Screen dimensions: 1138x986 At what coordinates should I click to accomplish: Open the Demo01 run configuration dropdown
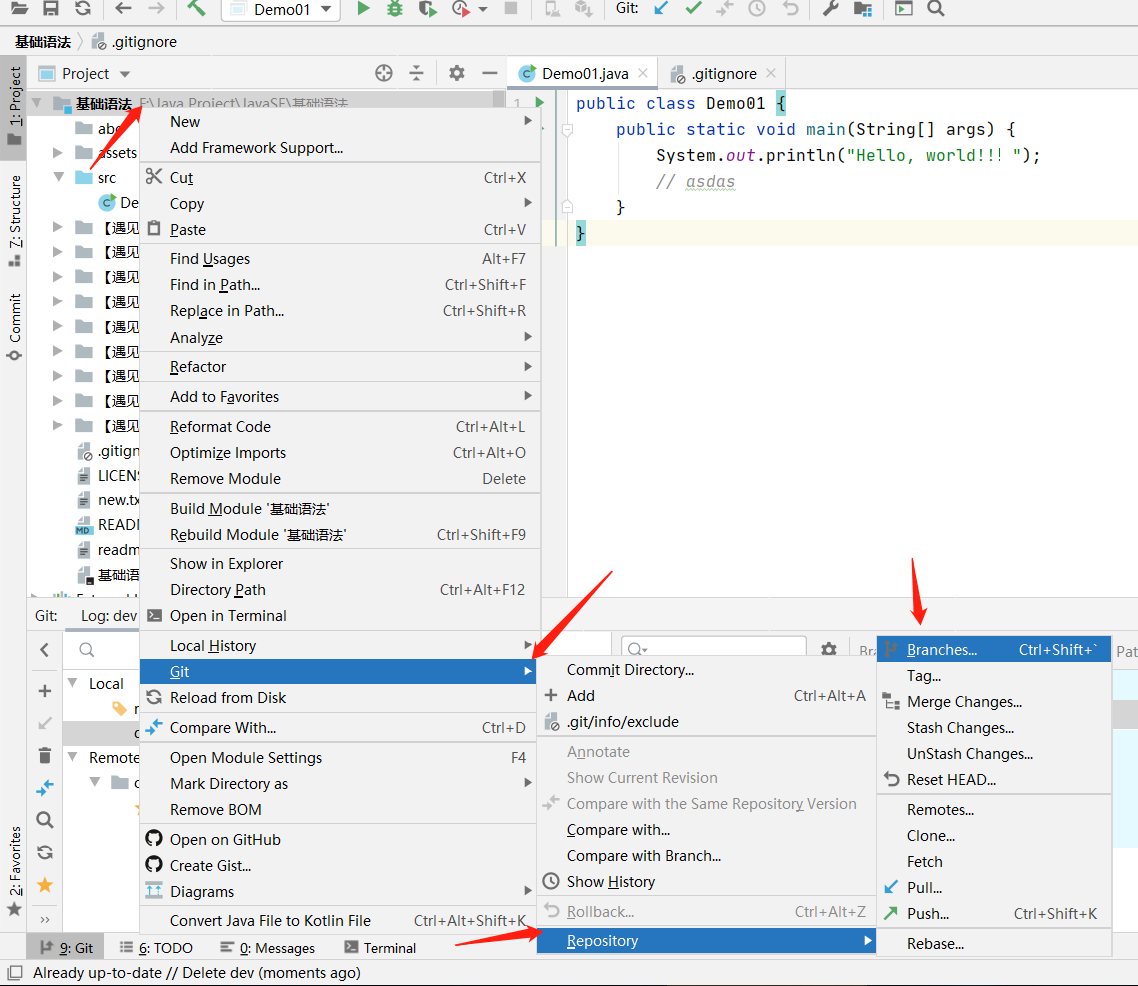pos(281,9)
